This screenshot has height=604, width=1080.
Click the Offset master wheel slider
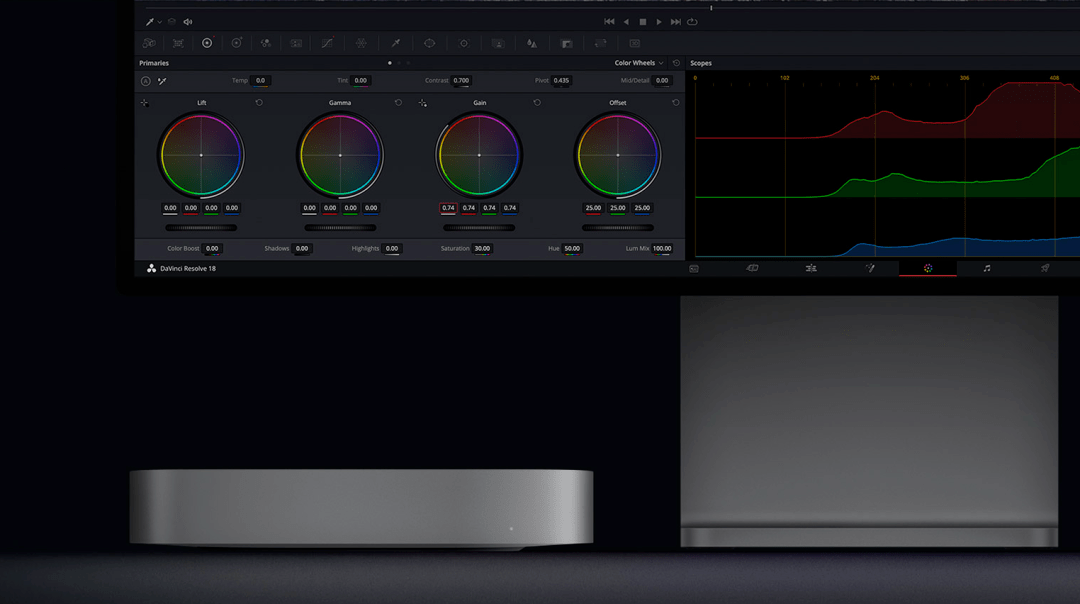(618, 228)
